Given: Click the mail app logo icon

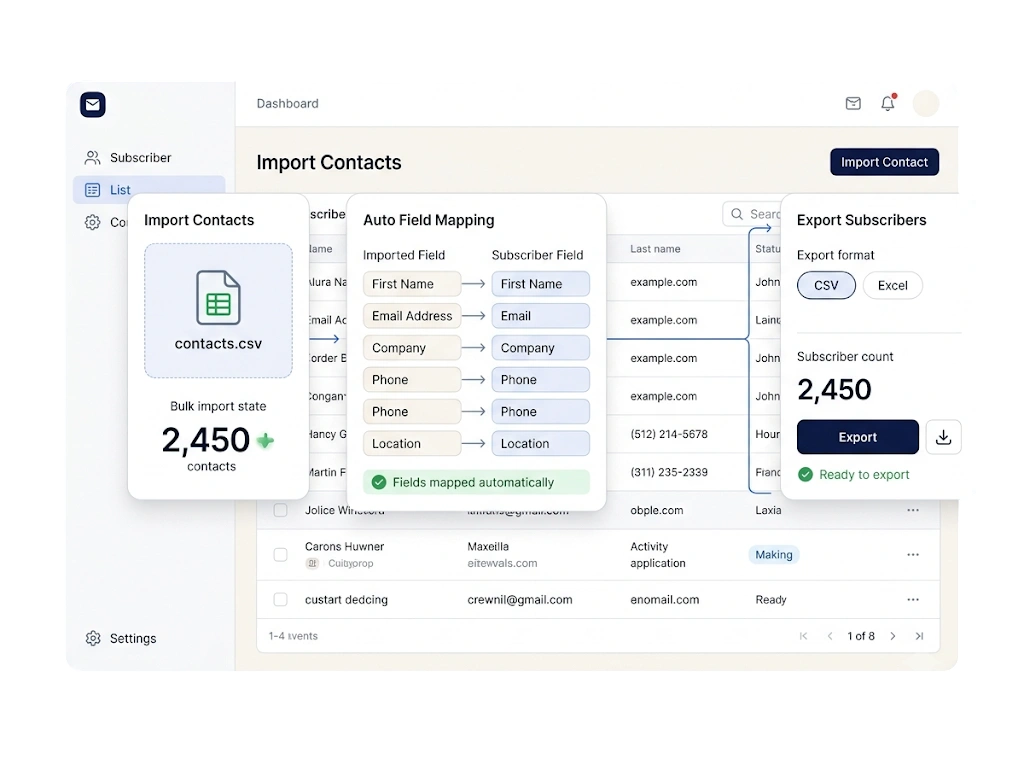Looking at the screenshot, I should click(x=93, y=105).
